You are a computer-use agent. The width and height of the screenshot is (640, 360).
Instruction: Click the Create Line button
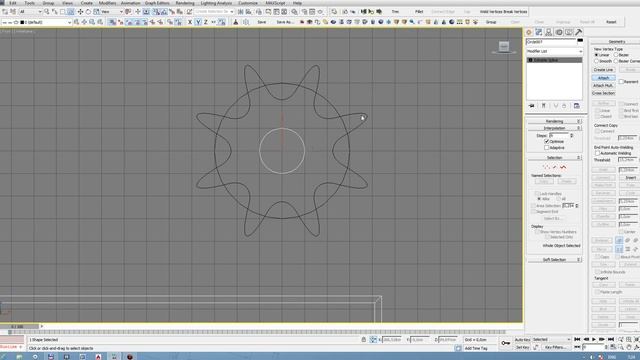click(603, 70)
